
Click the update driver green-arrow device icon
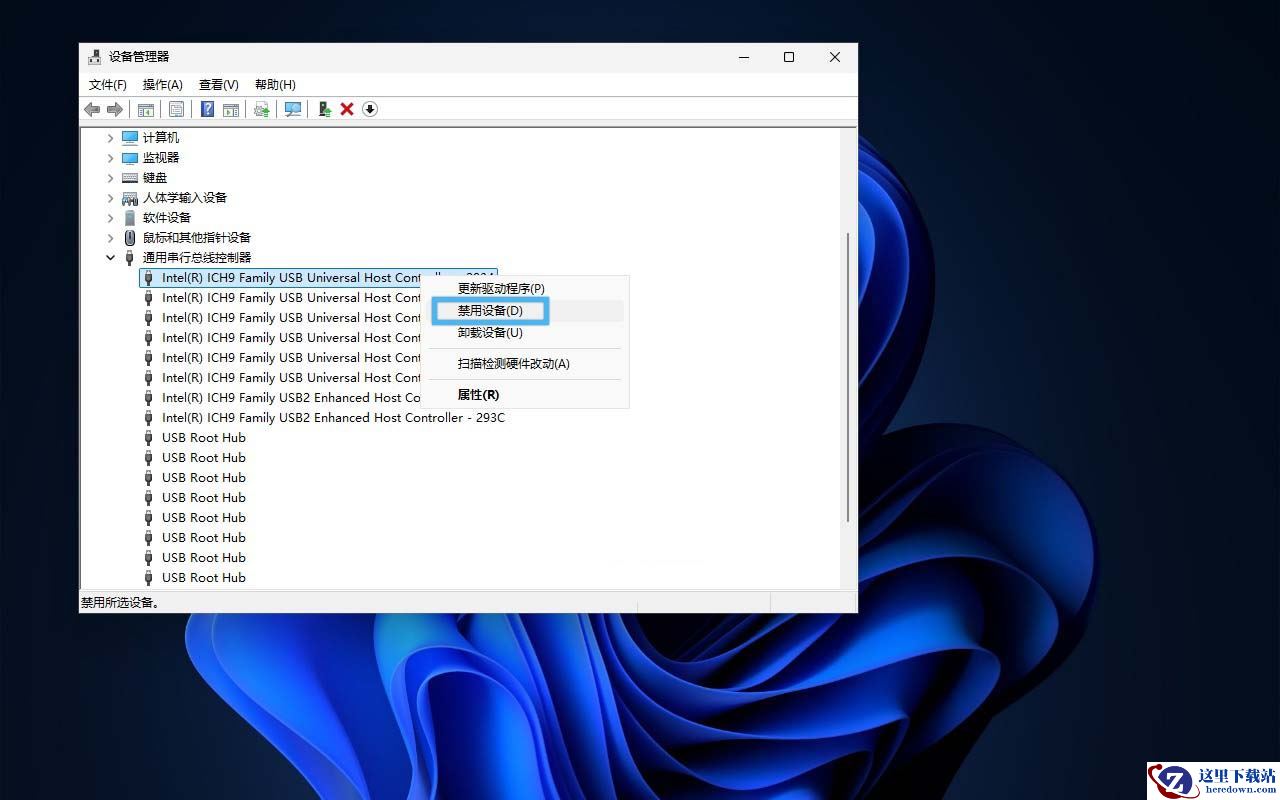pos(324,109)
